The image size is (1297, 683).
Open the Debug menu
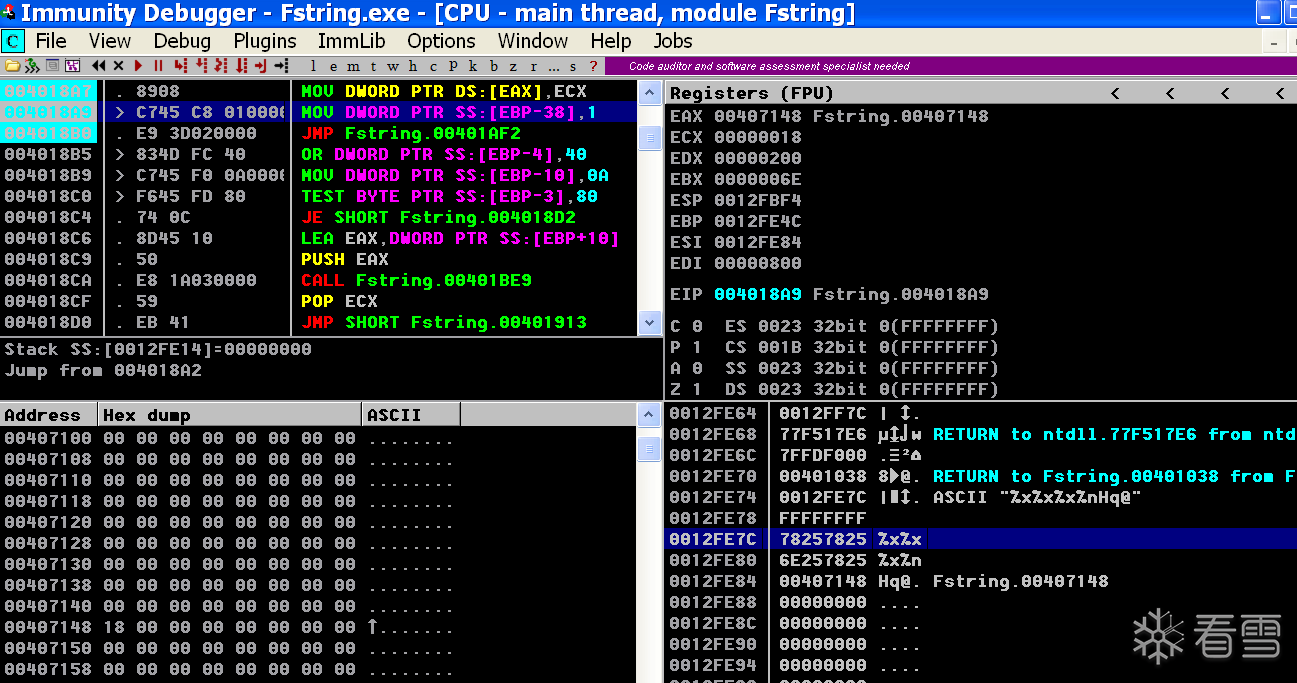[182, 41]
